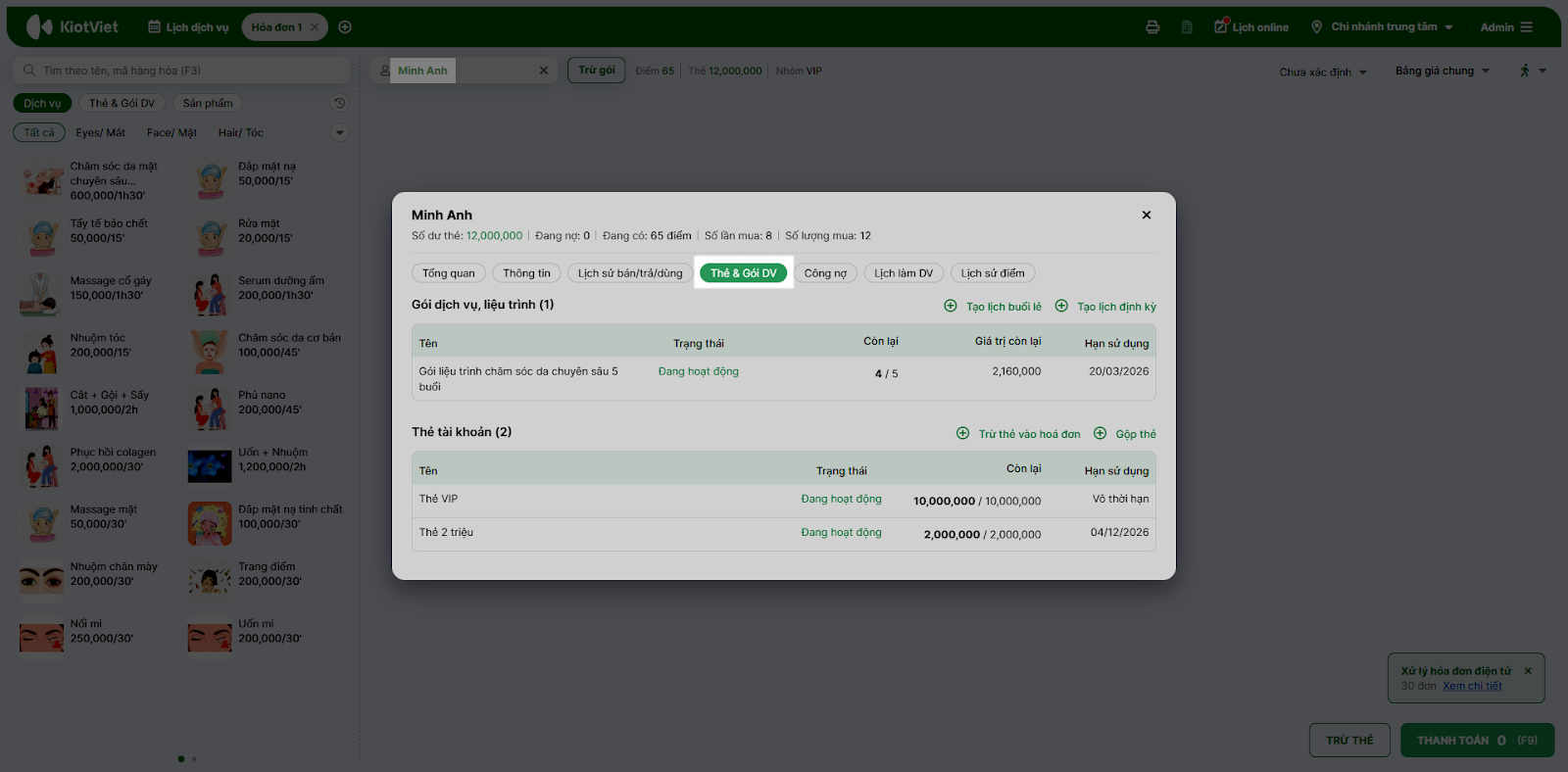
Task: Select the Thẻ 2 triệu row
Action: pyautogui.click(x=784, y=534)
